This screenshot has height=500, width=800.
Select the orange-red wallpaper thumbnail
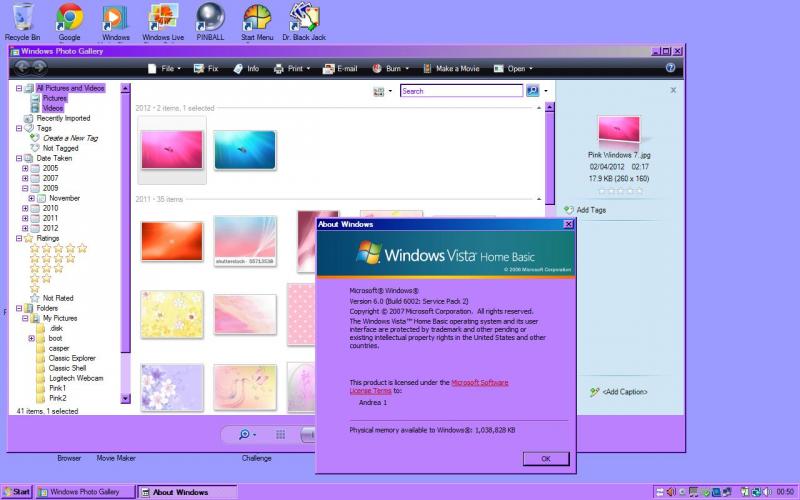[x=172, y=241]
